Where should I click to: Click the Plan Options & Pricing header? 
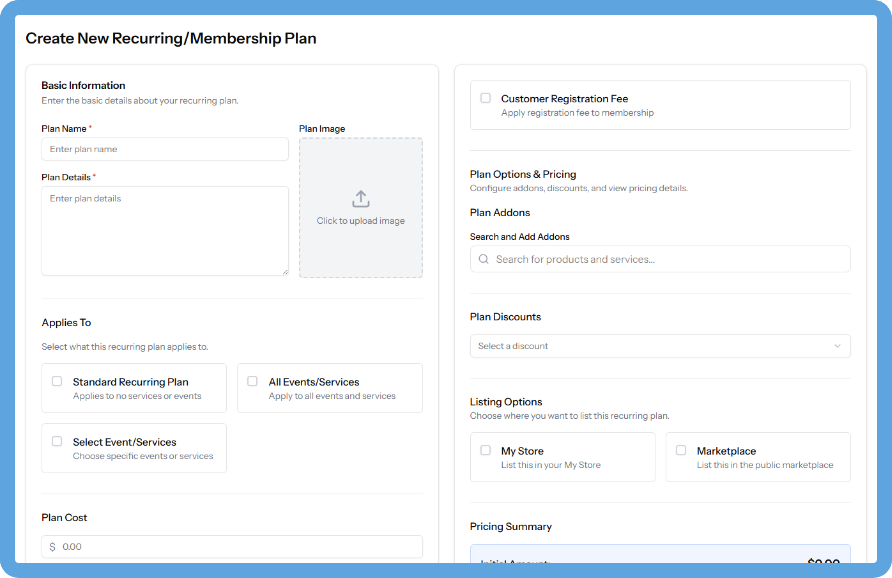(x=522, y=173)
